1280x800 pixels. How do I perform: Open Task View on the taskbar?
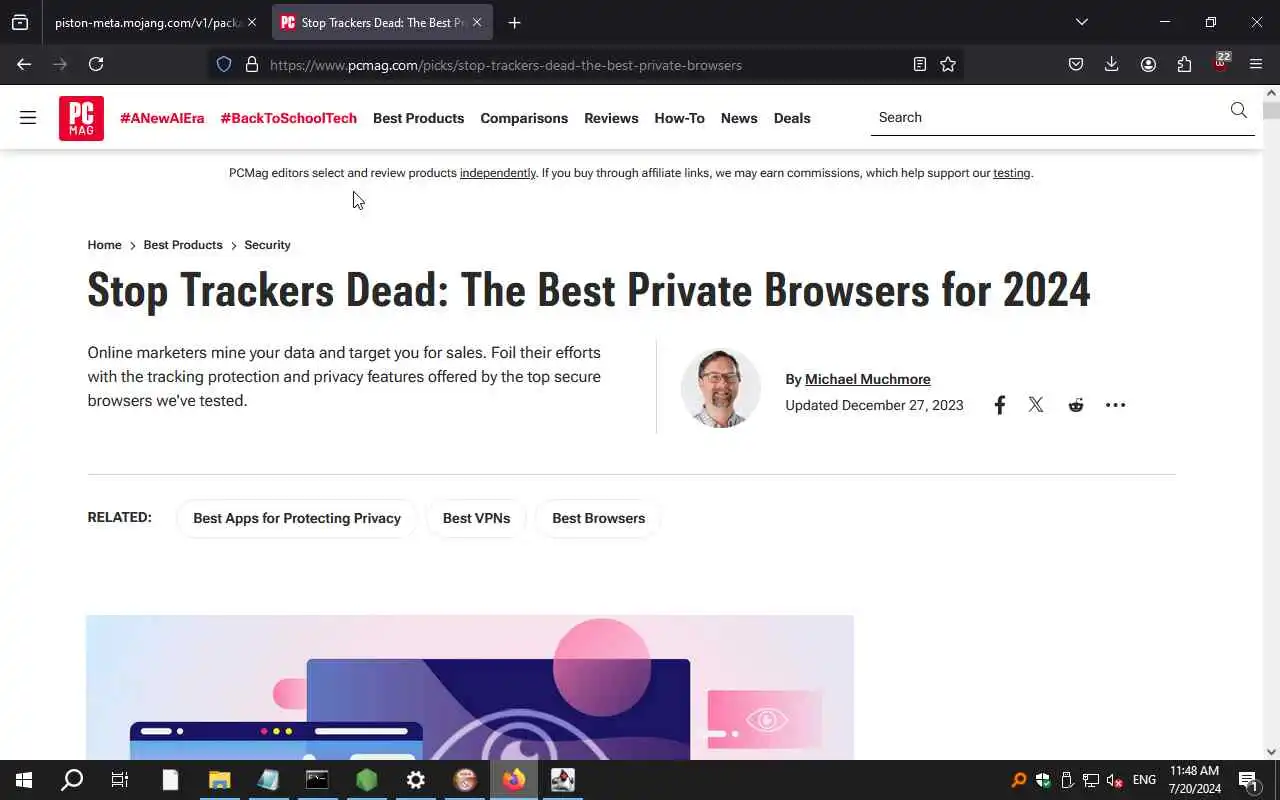120,780
